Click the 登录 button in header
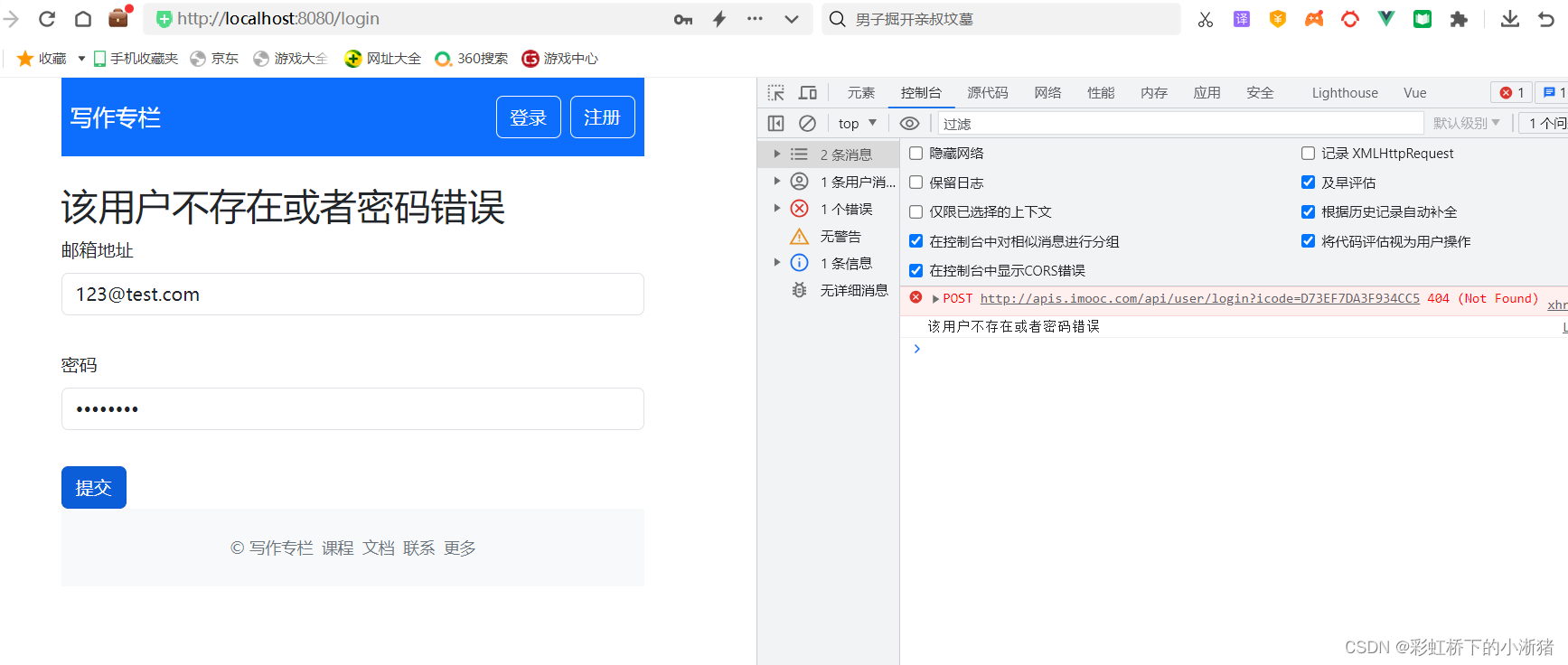 (529, 117)
